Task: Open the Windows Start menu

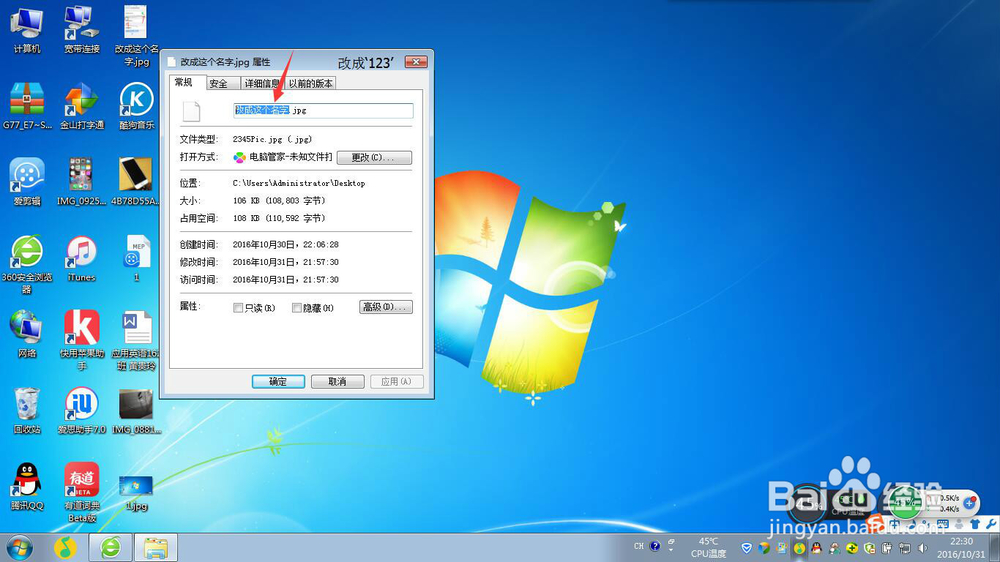Action: coord(19,547)
